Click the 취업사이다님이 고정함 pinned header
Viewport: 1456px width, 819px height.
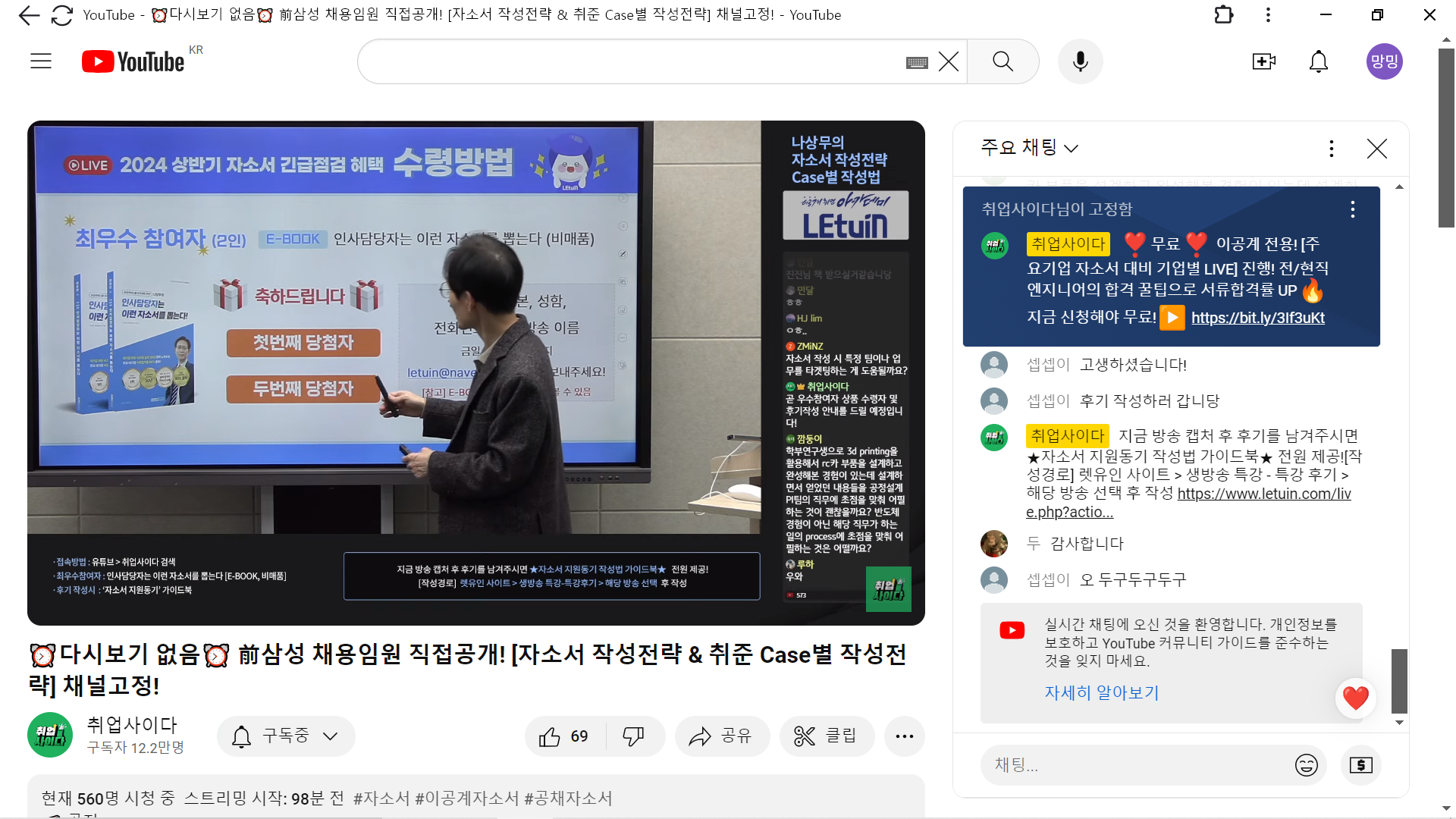[x=1056, y=209]
